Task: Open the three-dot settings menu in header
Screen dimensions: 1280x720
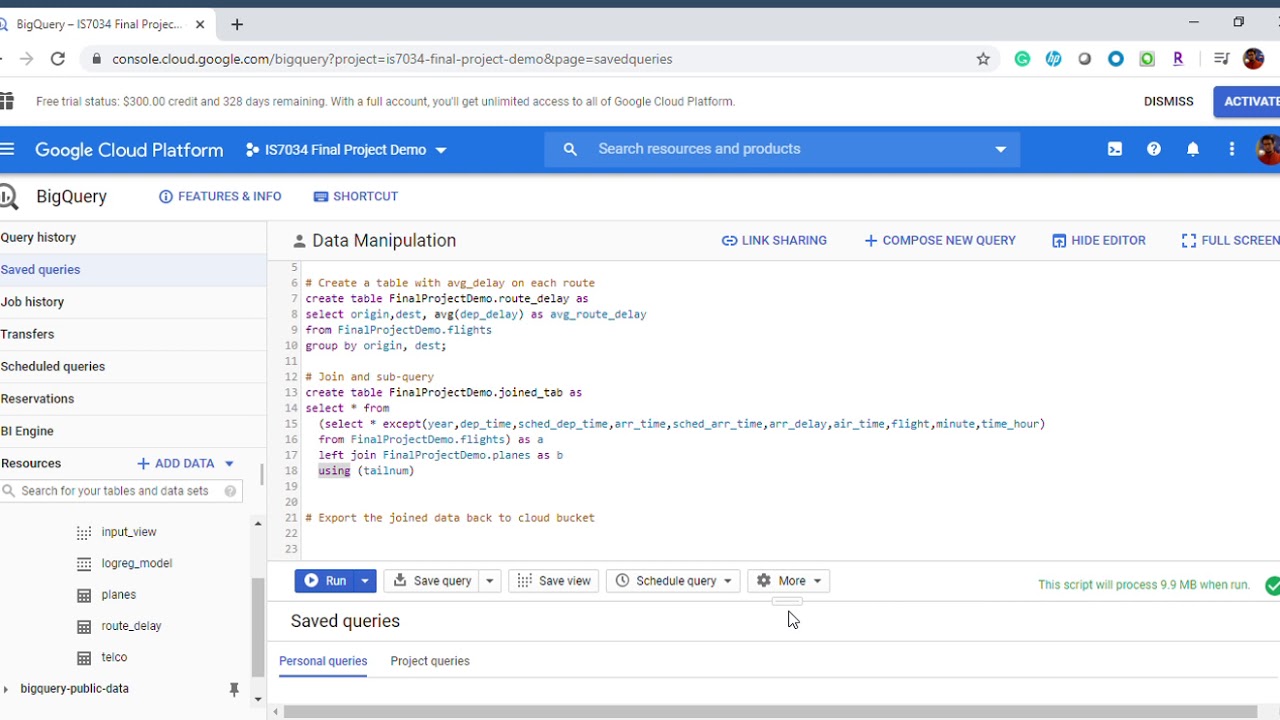Action: click(x=1232, y=149)
